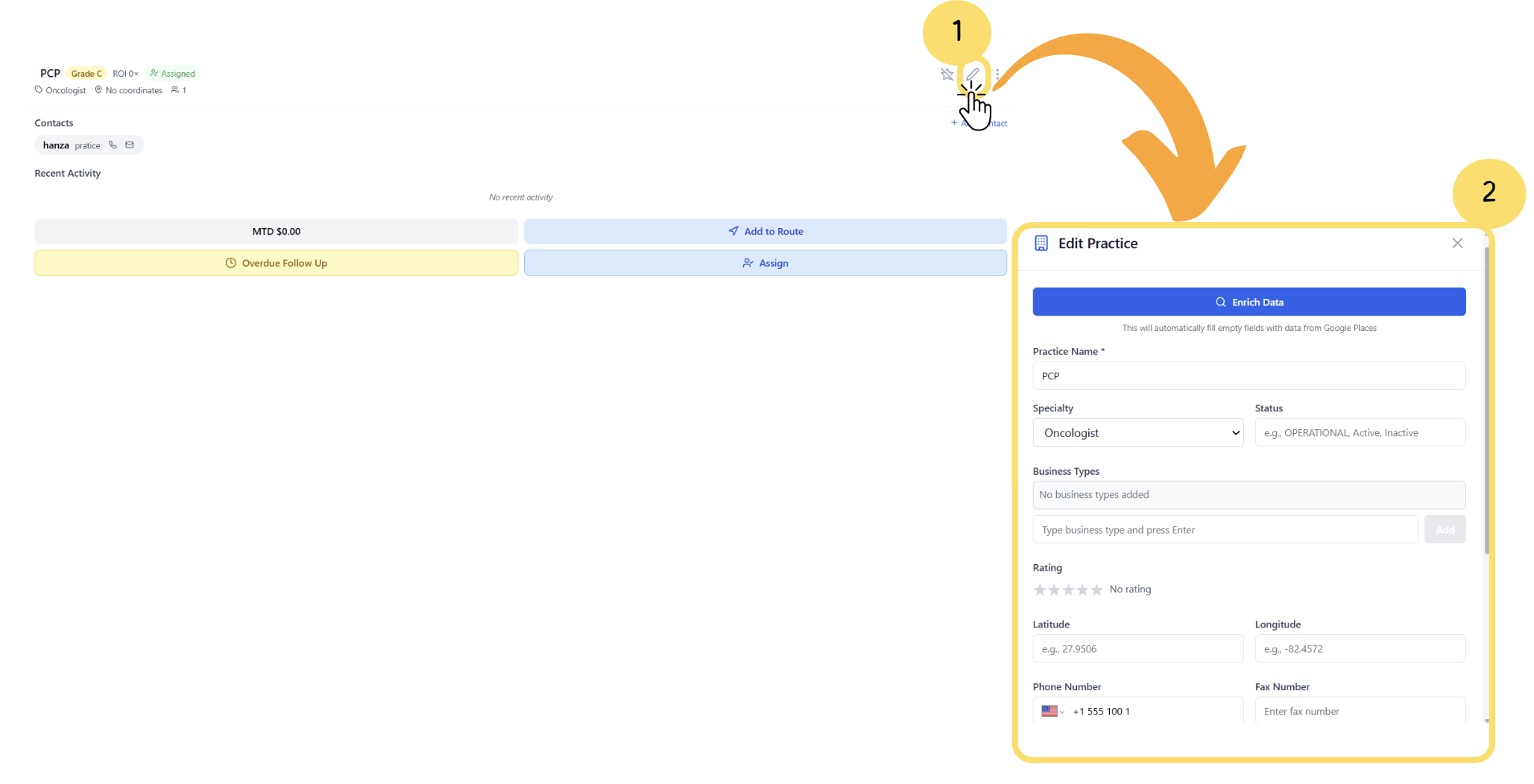The height and width of the screenshot is (784, 1534).
Task: Click the Overdue Follow Up button
Action: coord(276,263)
